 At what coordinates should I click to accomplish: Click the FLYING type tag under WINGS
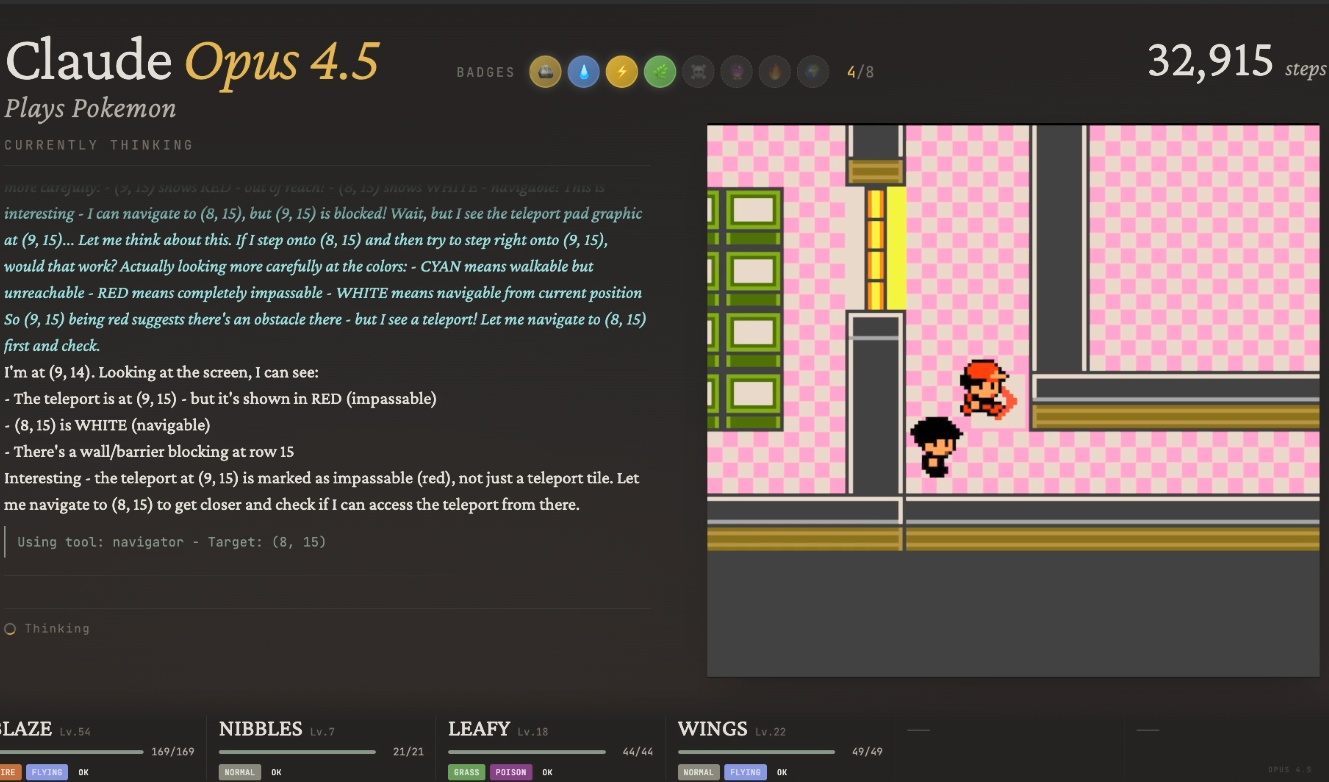click(746, 772)
